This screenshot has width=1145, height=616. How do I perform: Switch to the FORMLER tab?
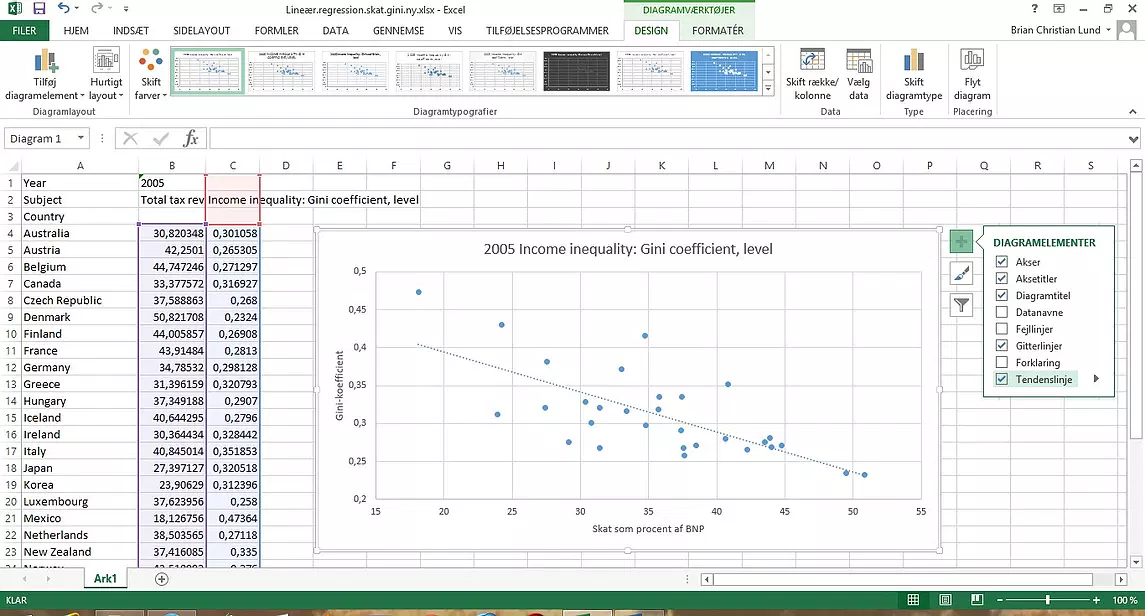tap(276, 31)
